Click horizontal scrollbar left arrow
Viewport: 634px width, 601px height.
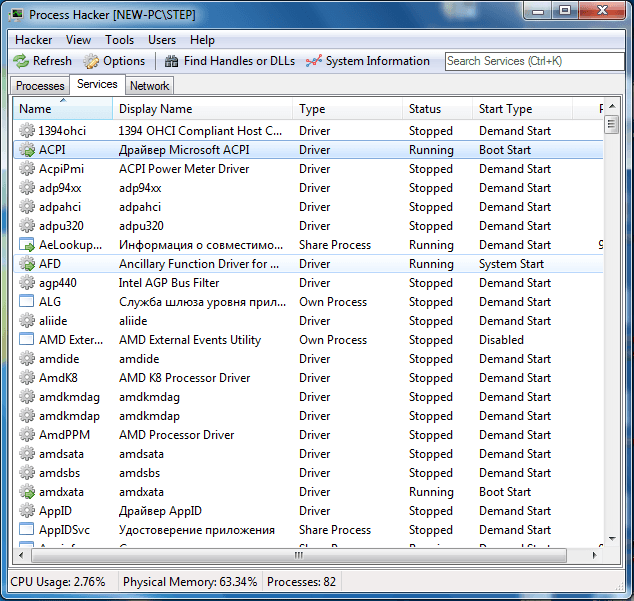point(21,555)
